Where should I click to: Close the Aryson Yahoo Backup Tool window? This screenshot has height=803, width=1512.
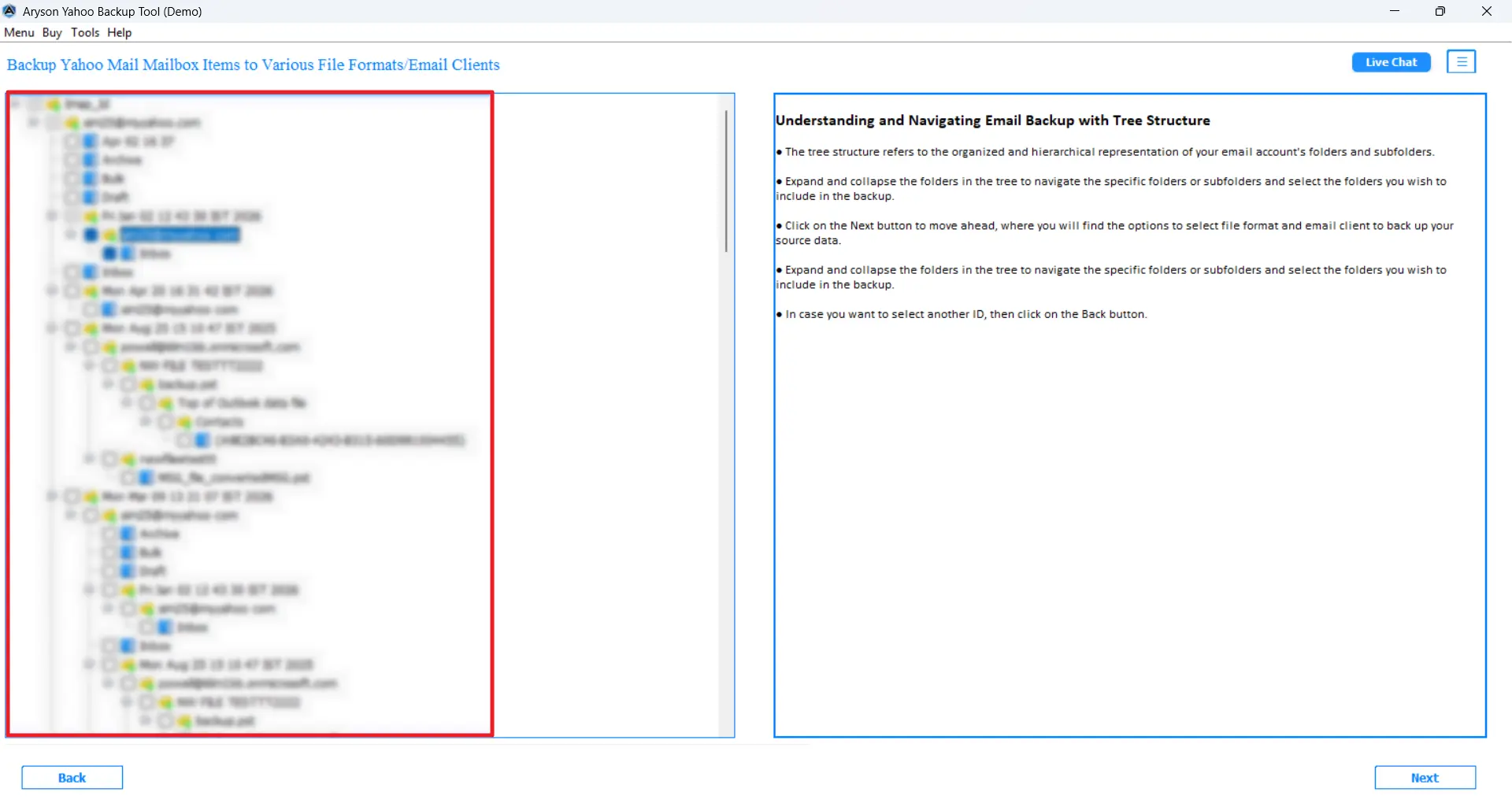tap(1487, 11)
